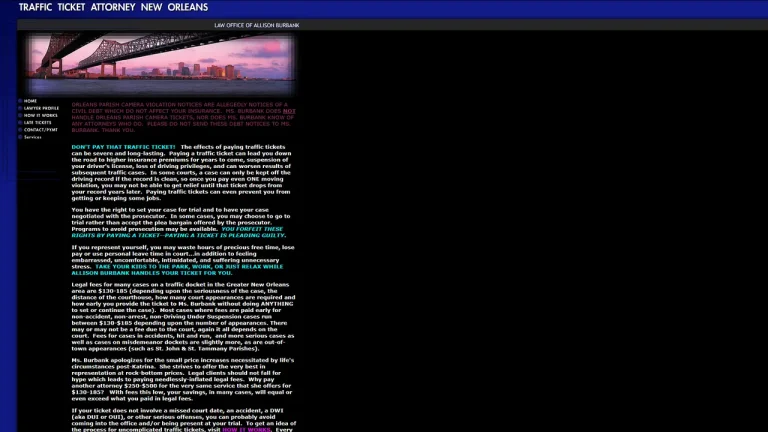
Task: Click the paragraph starting Legal fees for many cases
Action: pyautogui.click(x=184, y=316)
